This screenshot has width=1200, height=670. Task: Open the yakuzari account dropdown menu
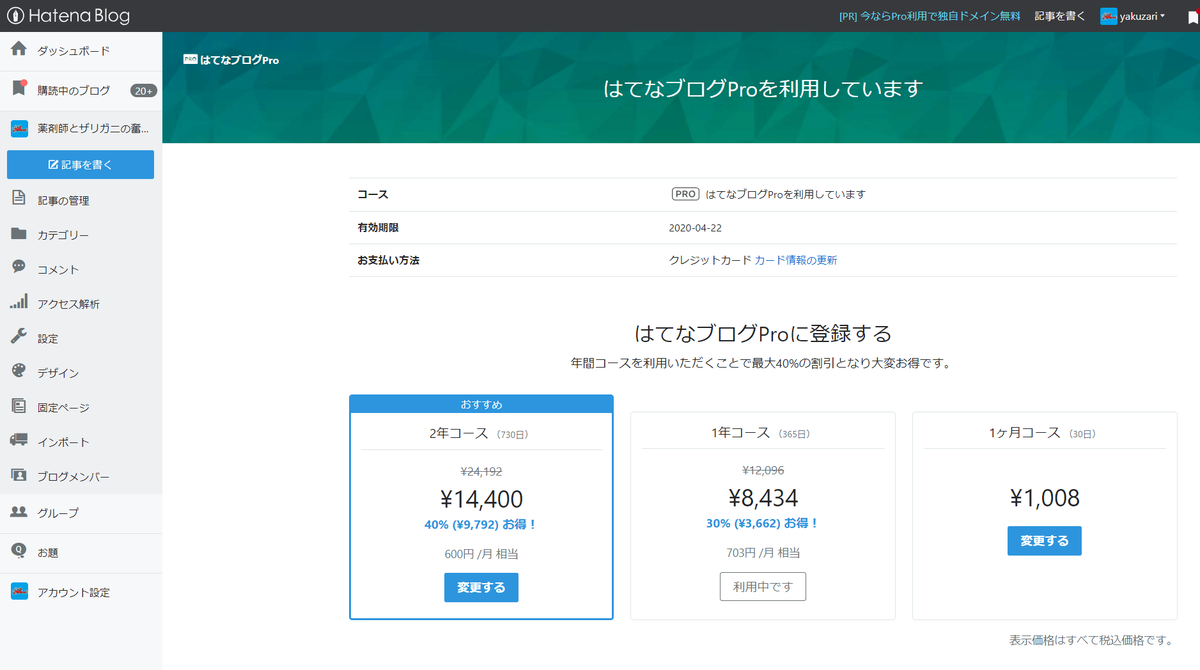click(1133, 16)
